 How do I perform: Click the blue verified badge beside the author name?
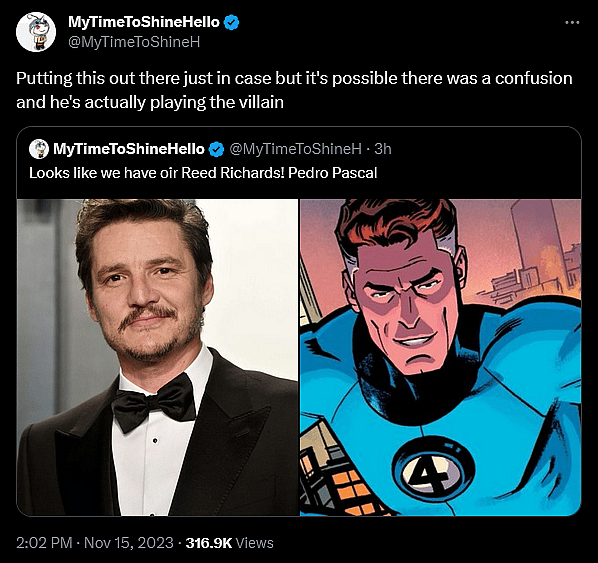pos(231,22)
